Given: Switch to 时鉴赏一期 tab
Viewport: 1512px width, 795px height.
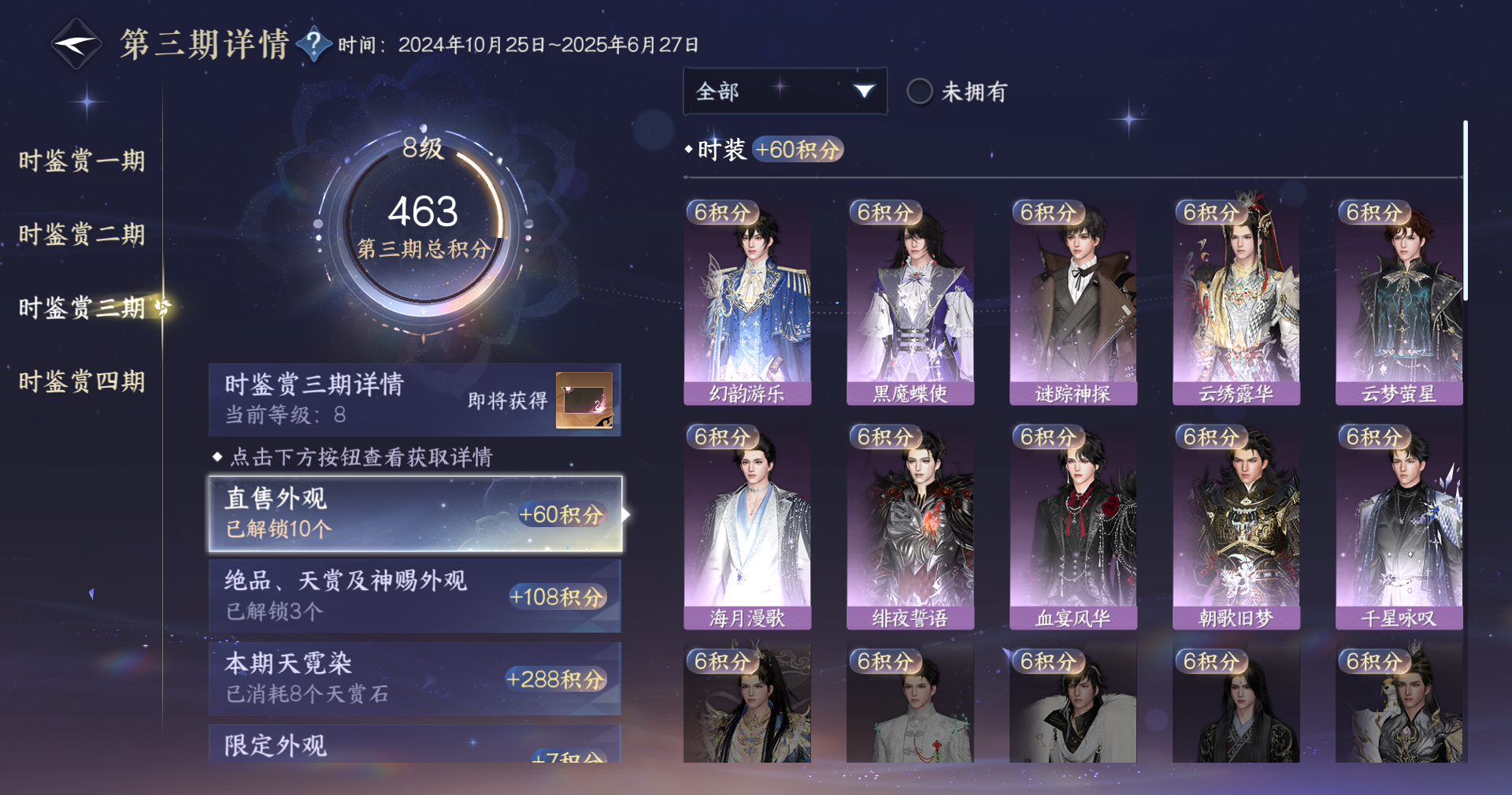Looking at the screenshot, I should coord(82,161).
